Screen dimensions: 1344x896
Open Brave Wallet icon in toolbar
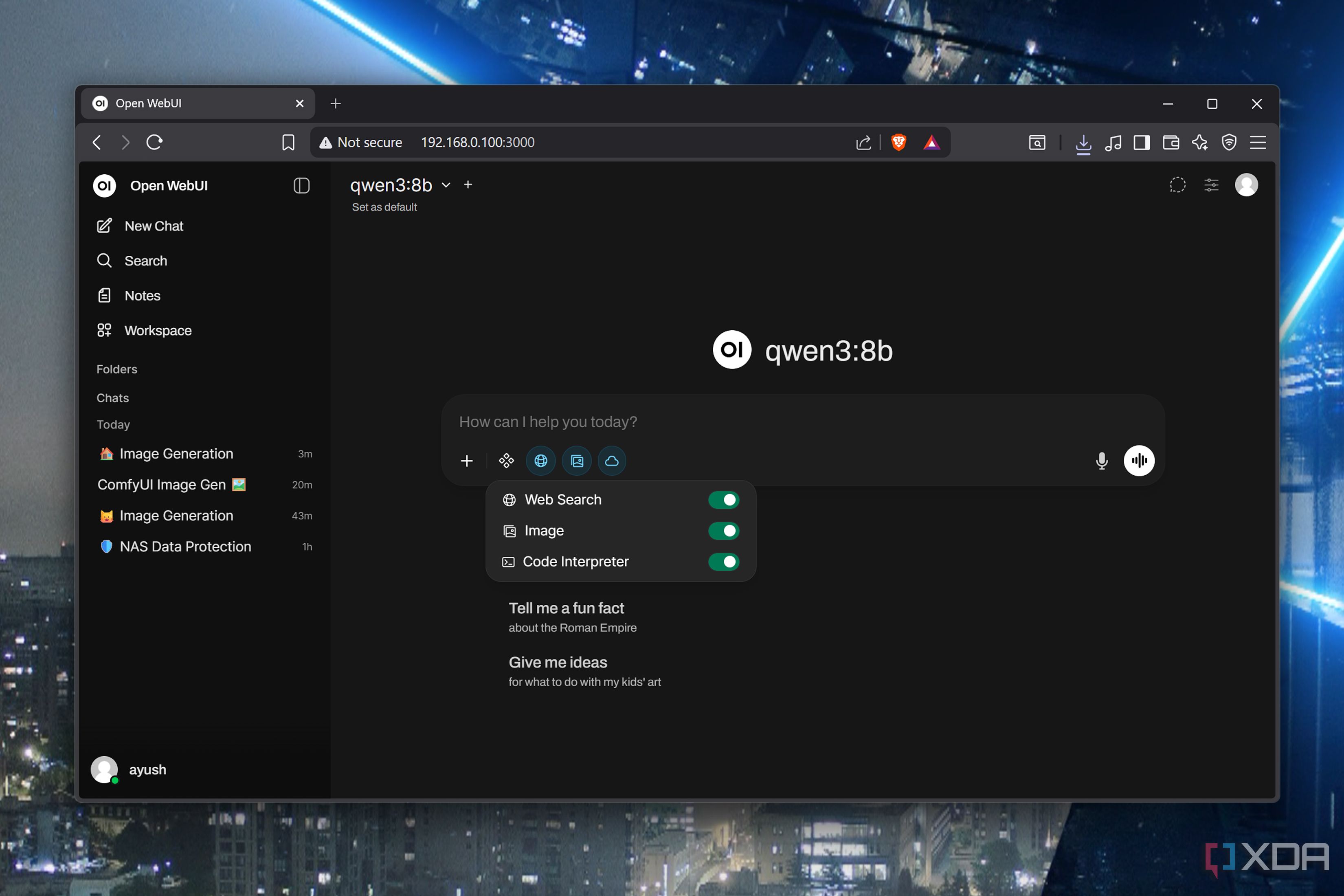pyautogui.click(x=1171, y=142)
